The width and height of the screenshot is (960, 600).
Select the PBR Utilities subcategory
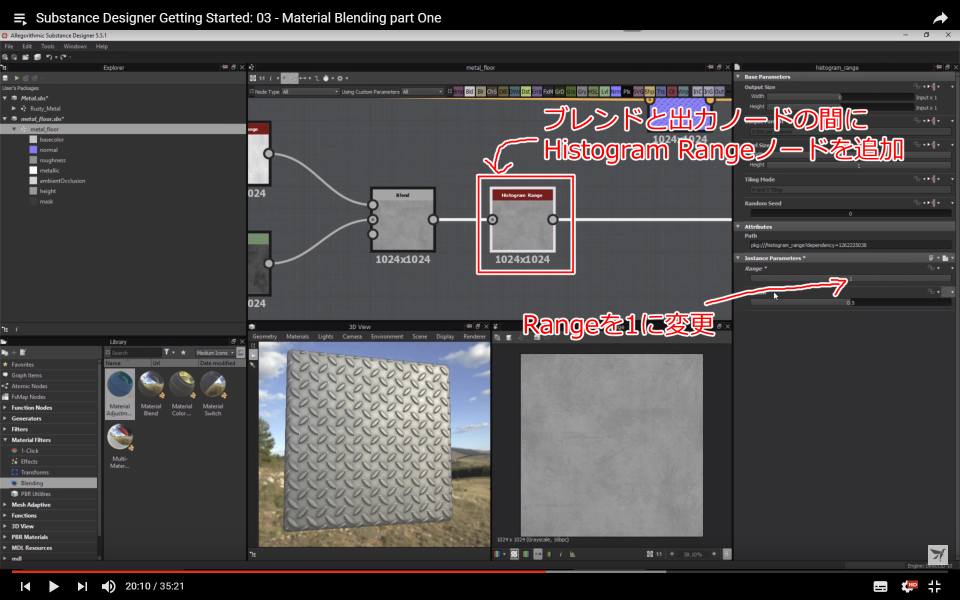[36, 494]
